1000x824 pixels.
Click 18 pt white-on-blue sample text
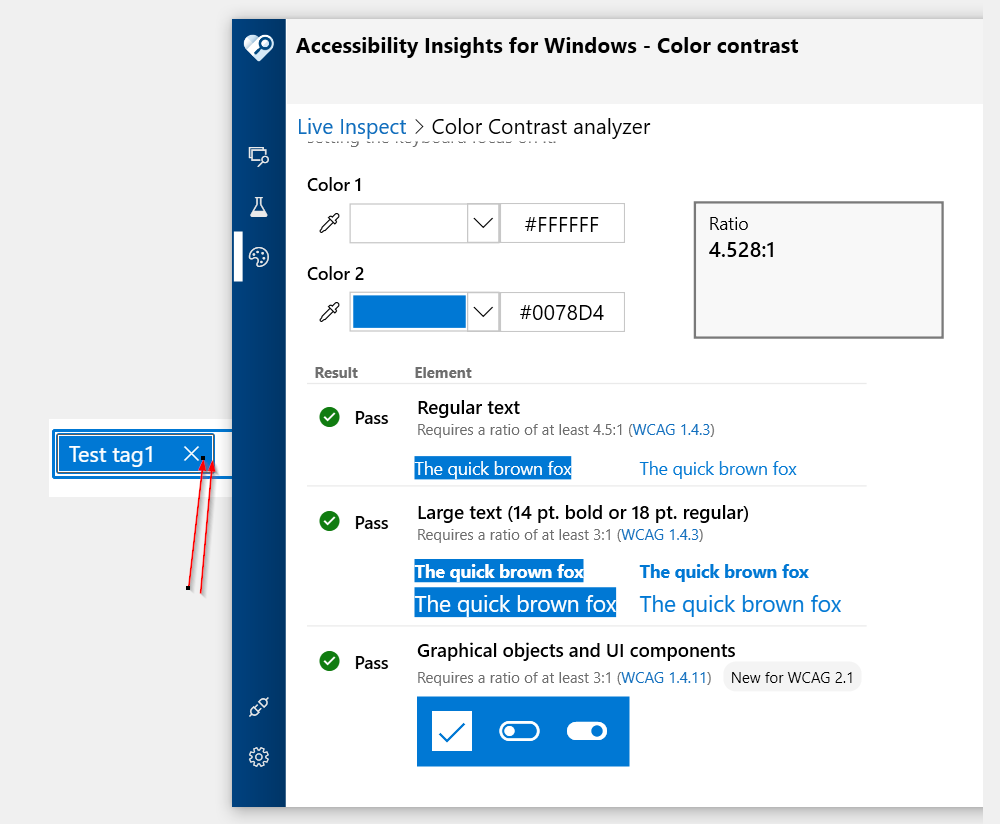point(515,603)
